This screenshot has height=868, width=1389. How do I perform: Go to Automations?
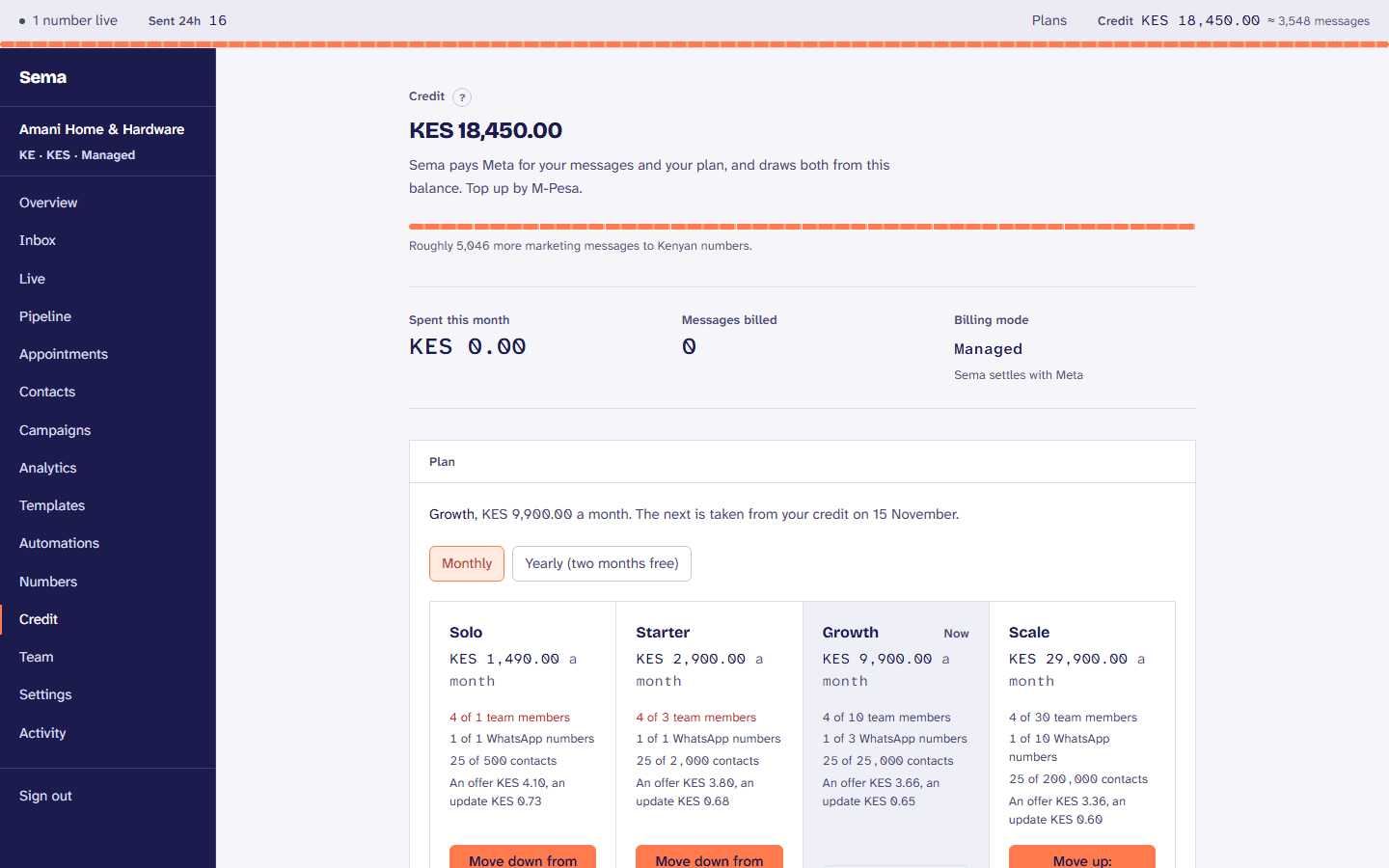point(60,543)
